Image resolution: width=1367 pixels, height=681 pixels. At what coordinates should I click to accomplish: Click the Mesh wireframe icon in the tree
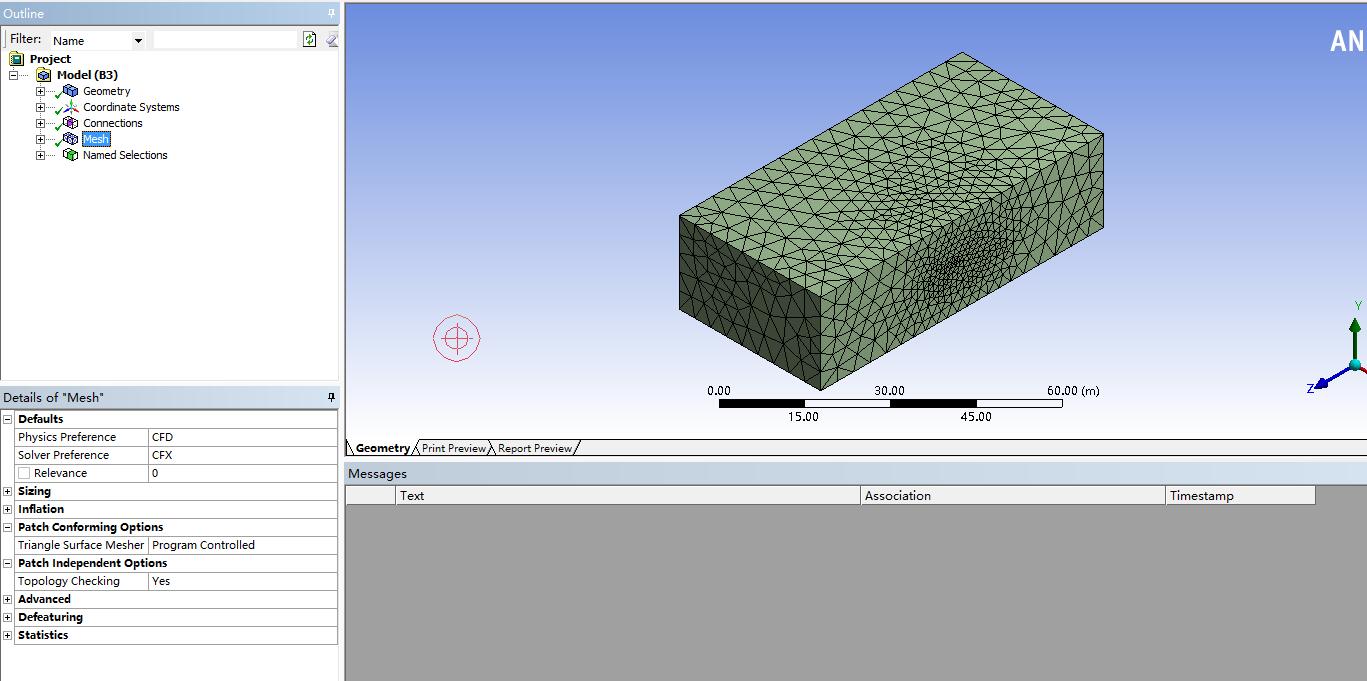[70, 139]
